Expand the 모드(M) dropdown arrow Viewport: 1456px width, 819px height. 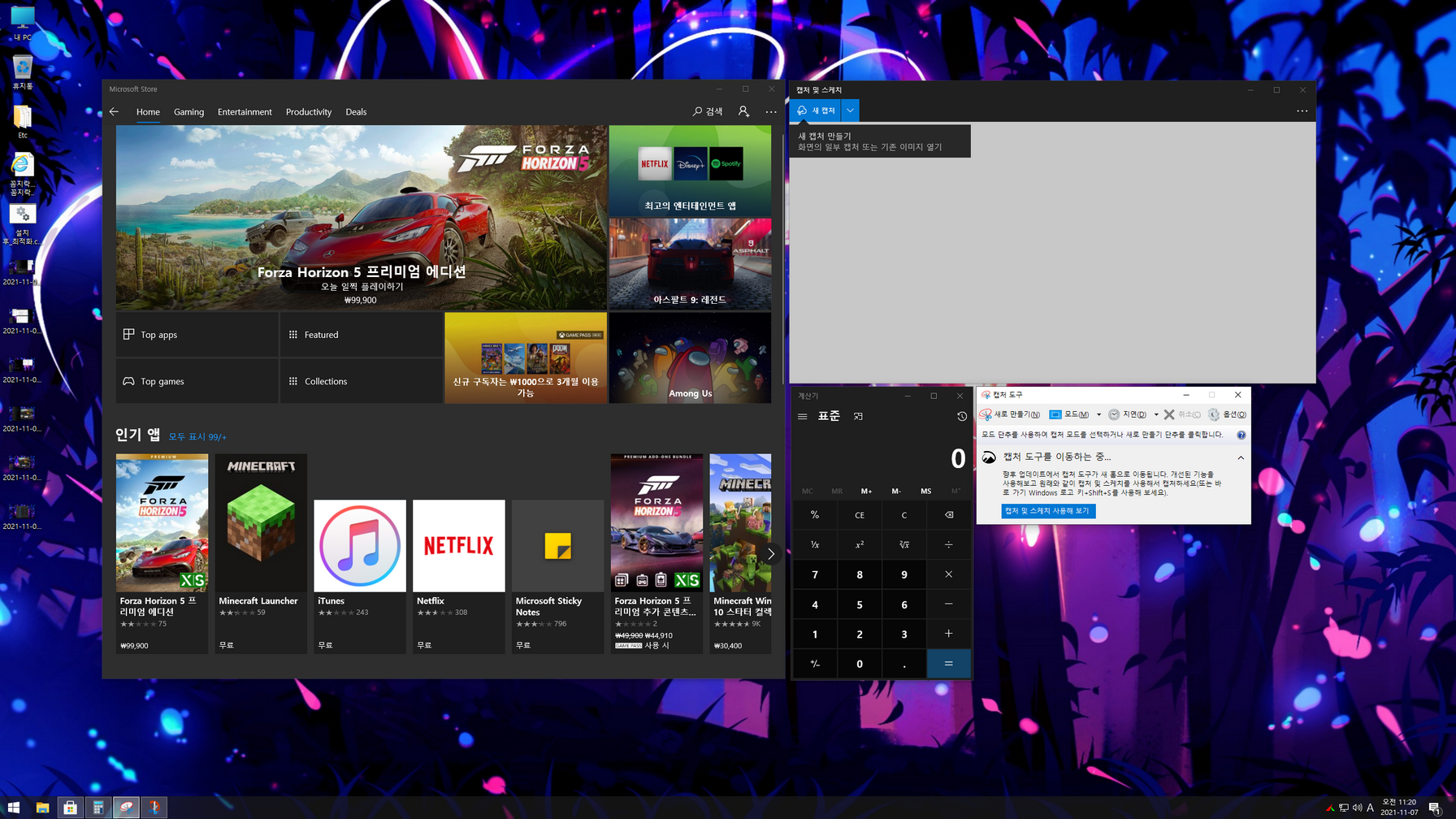pyautogui.click(x=1098, y=414)
